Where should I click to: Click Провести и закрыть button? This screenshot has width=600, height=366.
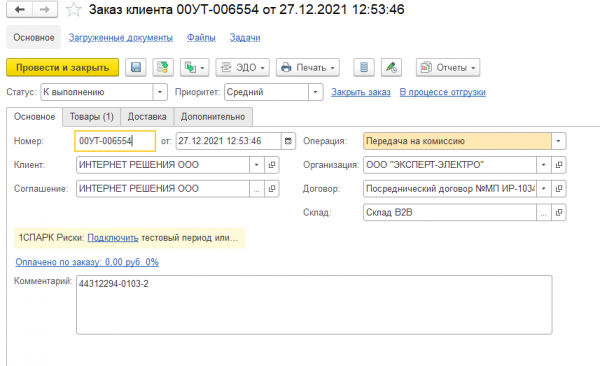(x=63, y=67)
